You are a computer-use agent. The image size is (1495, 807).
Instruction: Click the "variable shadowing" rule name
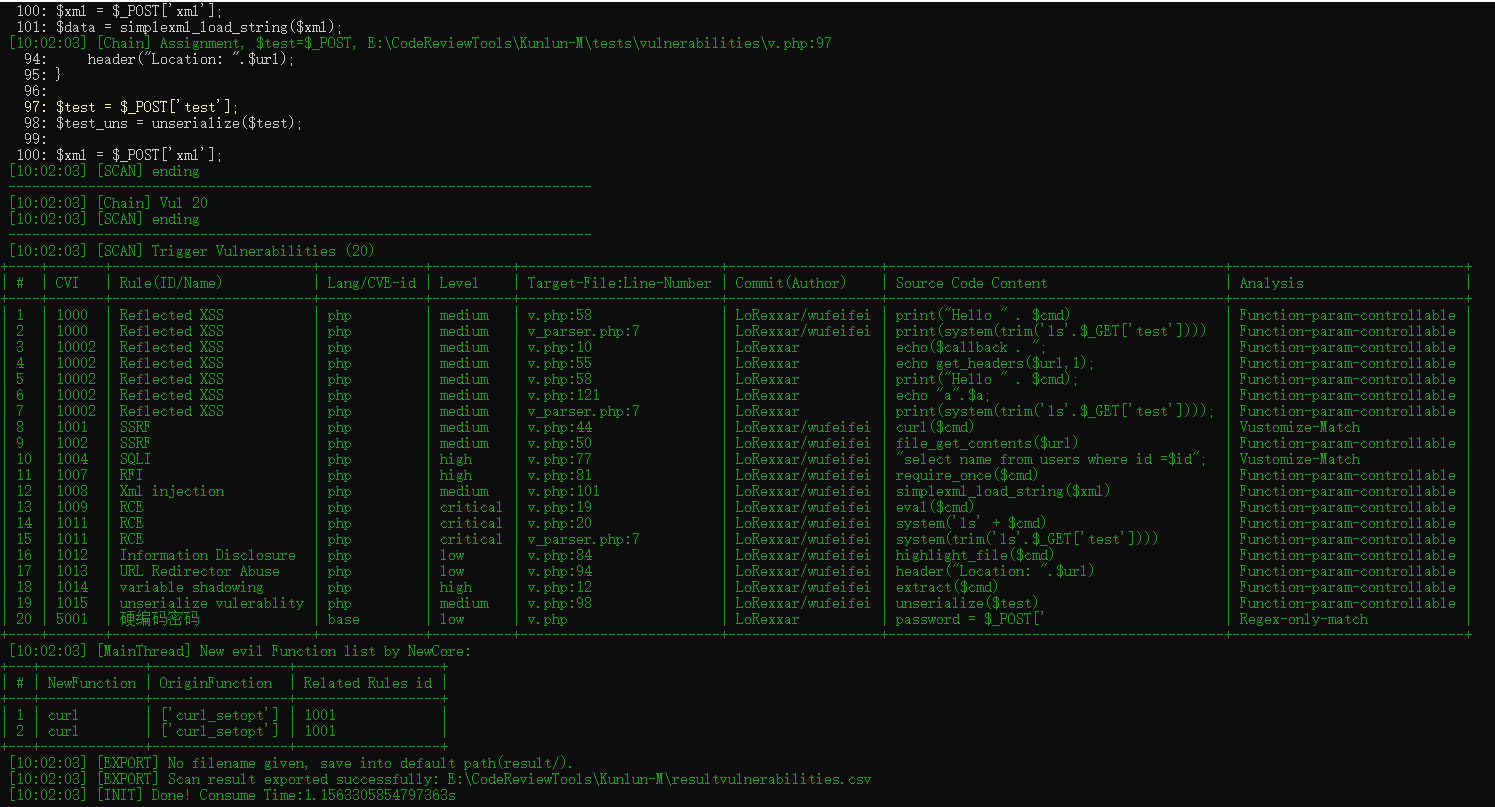(191, 587)
